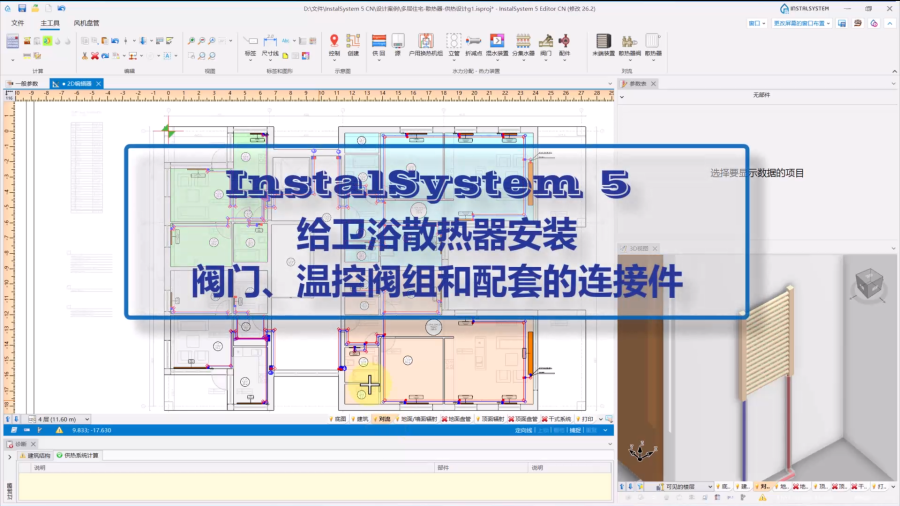Toggle the 底图 layer visibility

338,419
